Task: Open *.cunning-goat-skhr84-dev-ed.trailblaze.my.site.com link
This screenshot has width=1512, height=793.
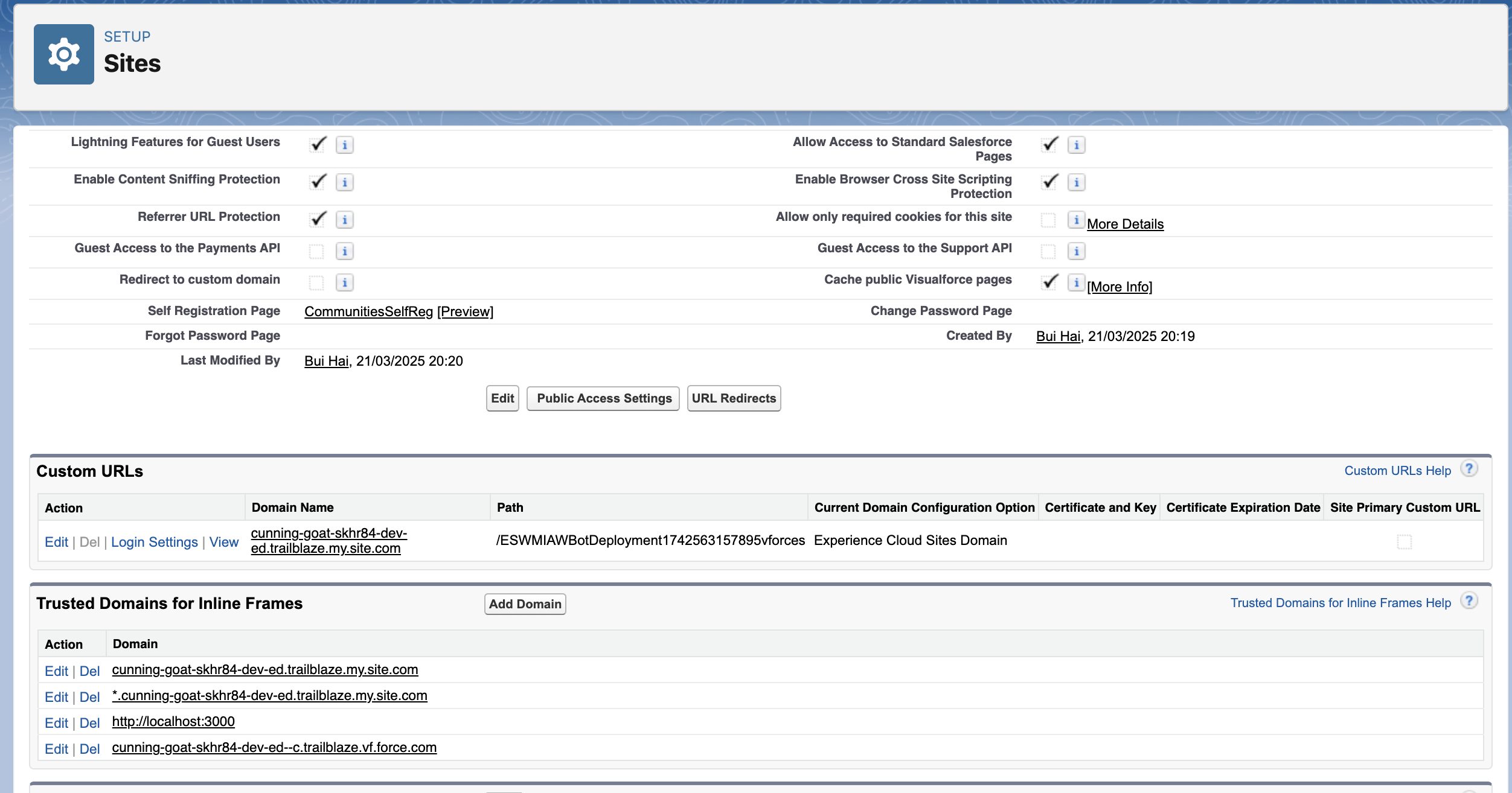Action: click(269, 695)
